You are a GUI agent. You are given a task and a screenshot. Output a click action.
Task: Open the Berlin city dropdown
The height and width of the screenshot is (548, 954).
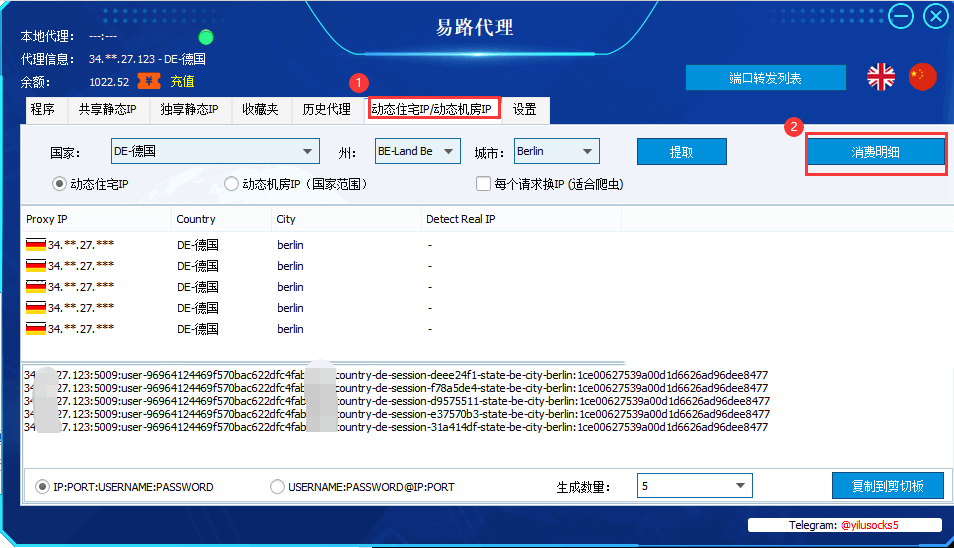point(557,151)
